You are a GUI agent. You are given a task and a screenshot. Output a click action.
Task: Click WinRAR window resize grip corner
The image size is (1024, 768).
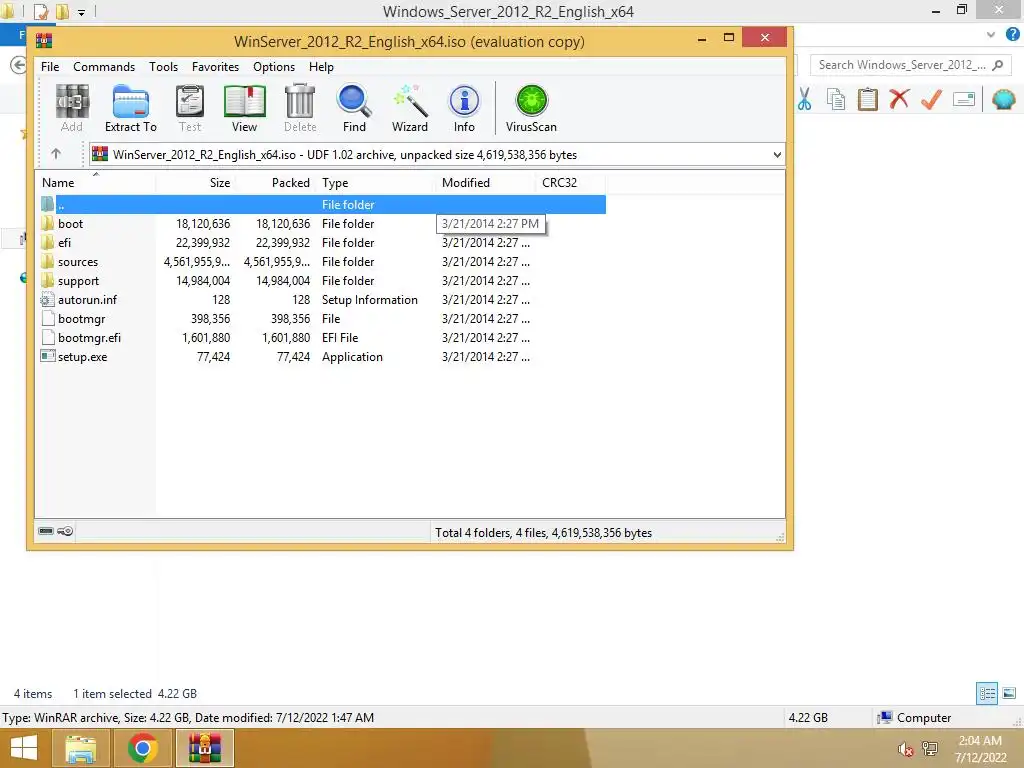780,537
